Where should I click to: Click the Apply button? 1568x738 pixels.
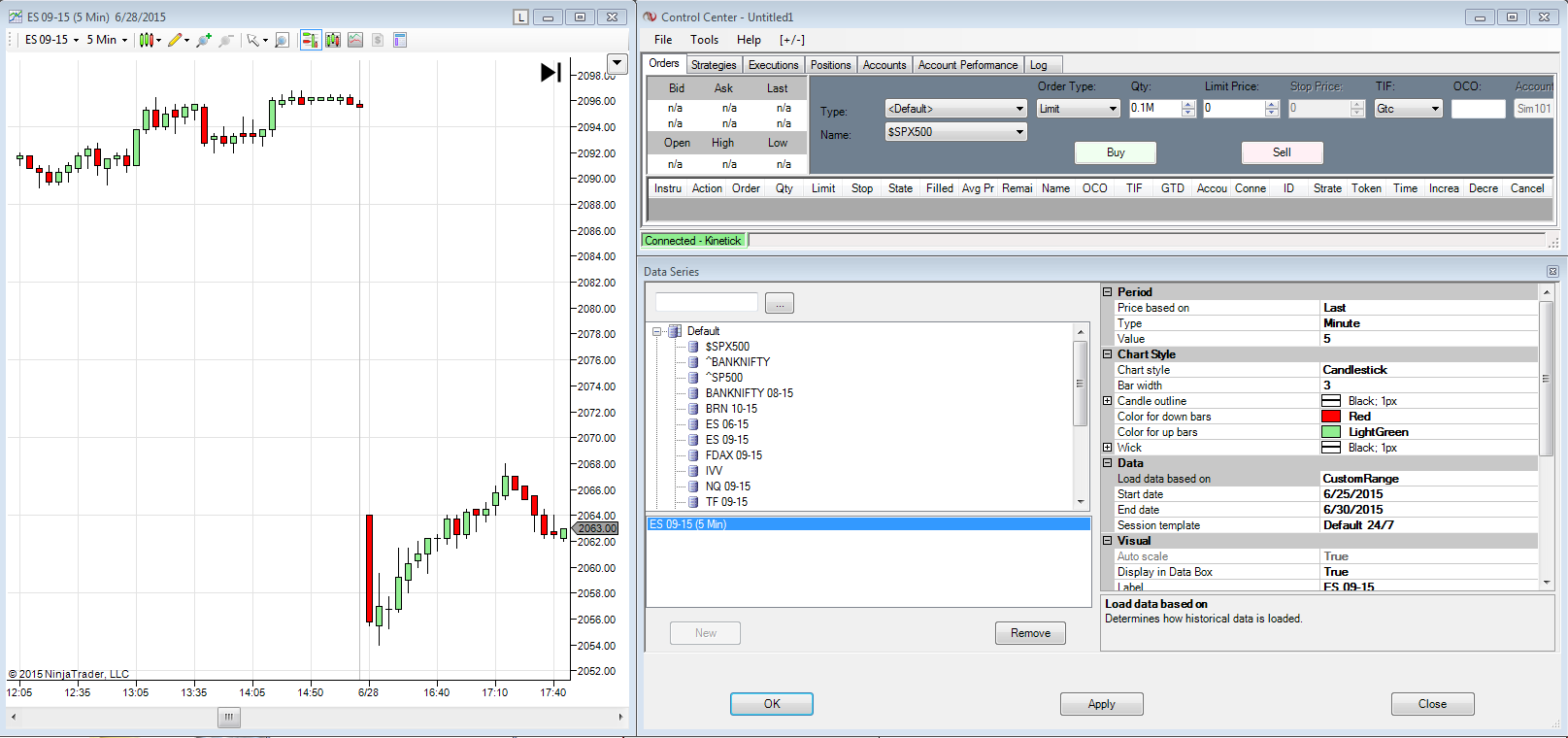(1102, 704)
